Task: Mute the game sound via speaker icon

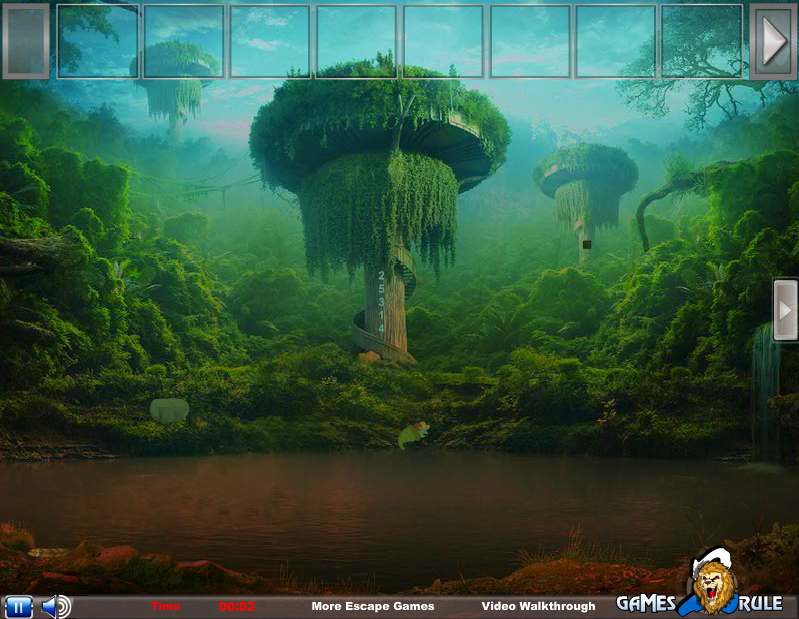Action: pyautogui.click(x=56, y=607)
